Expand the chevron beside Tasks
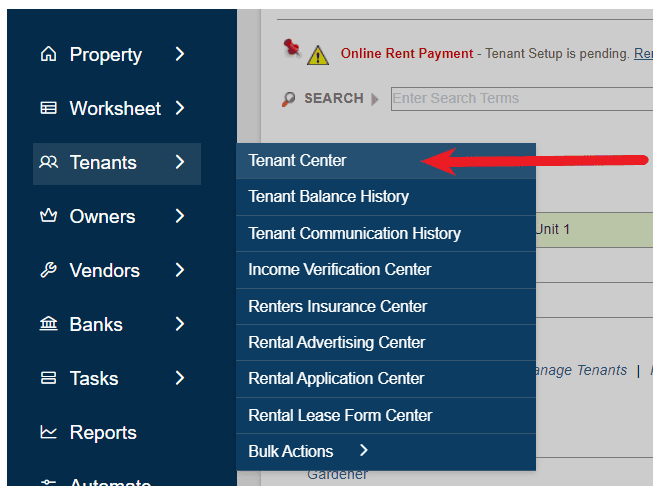Viewport: 661px width, 492px height. tap(180, 378)
